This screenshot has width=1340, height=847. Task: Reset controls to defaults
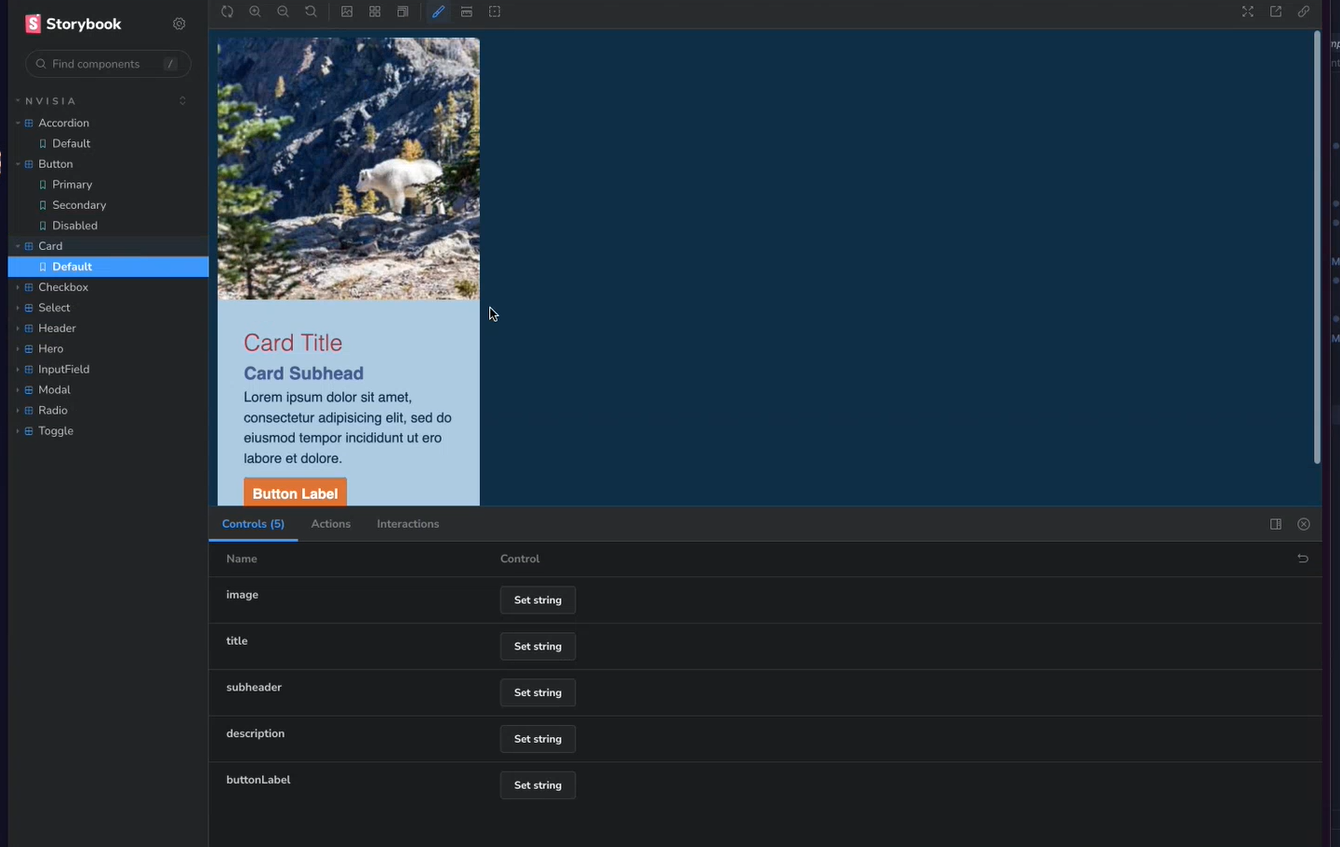click(1302, 559)
